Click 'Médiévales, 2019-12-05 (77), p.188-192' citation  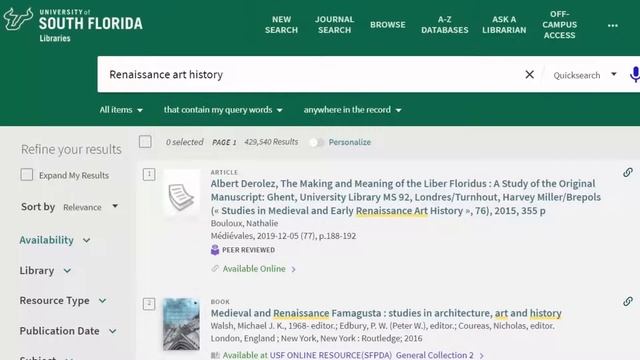pyautogui.click(x=283, y=236)
